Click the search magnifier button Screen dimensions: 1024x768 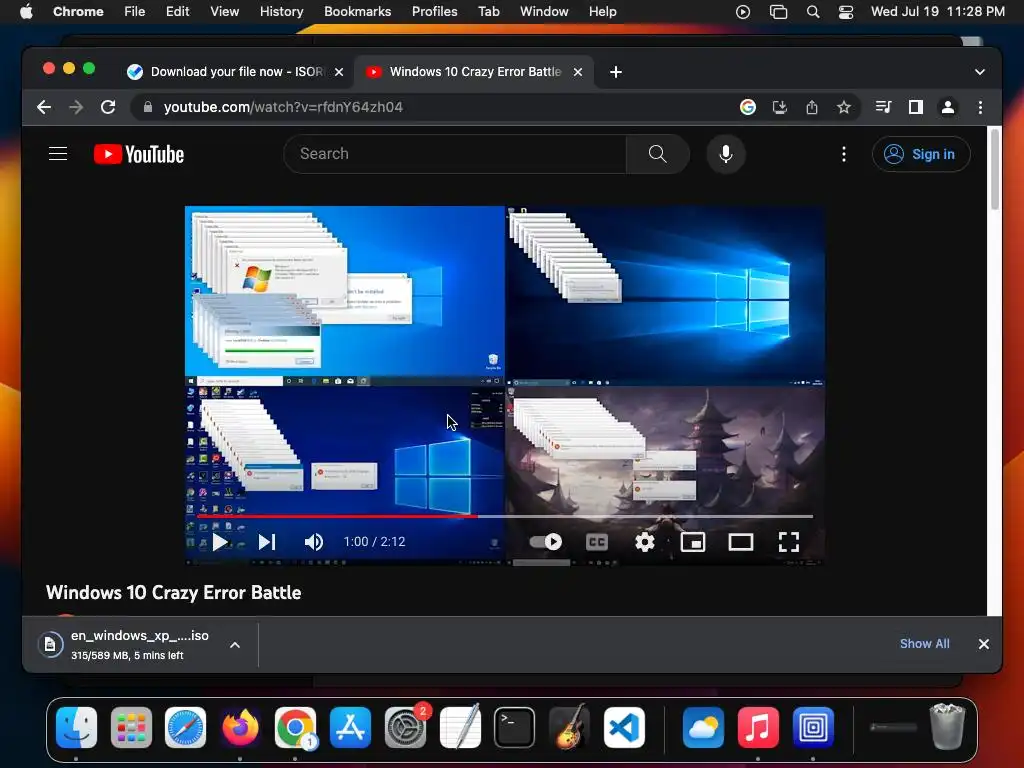(658, 154)
